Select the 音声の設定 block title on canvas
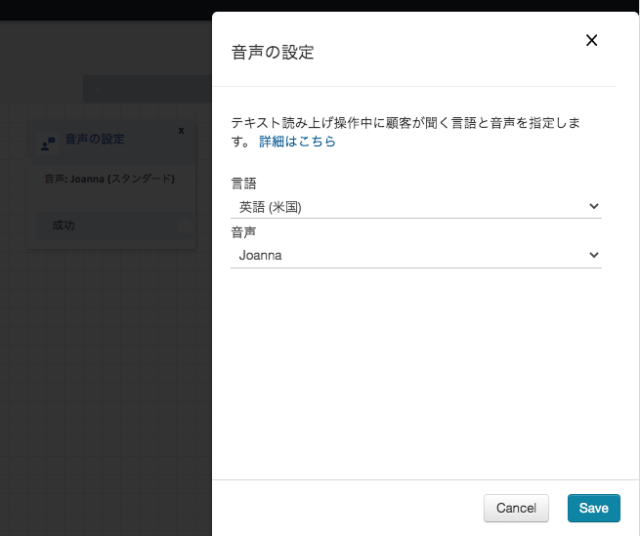This screenshot has width=640, height=536. click(x=95, y=139)
